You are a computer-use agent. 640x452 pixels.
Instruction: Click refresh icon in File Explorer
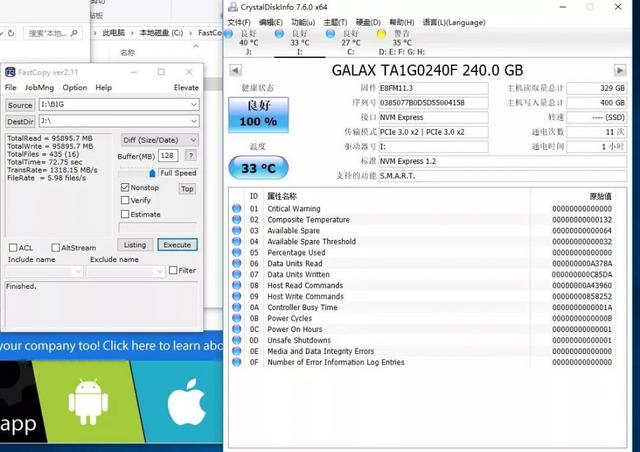11,33
